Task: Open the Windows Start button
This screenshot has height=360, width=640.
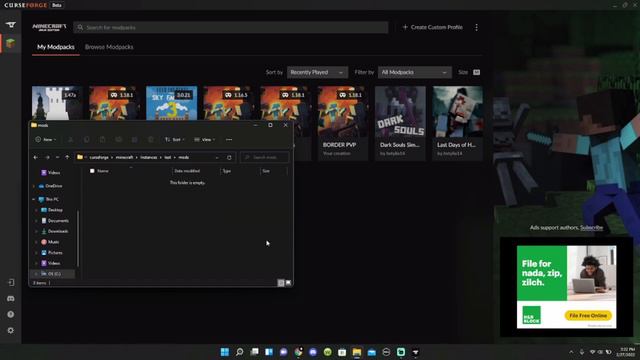Action: [224, 352]
